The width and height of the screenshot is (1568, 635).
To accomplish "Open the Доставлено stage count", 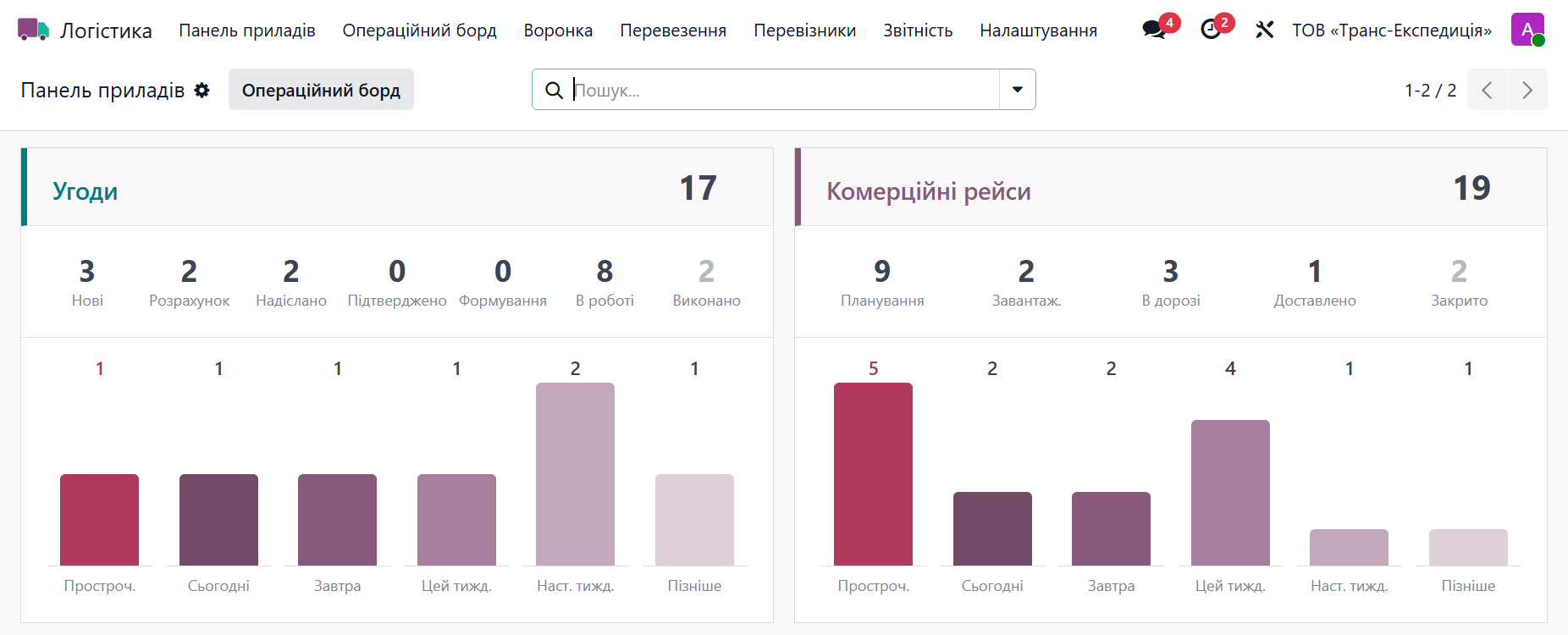I will pos(1315,282).
